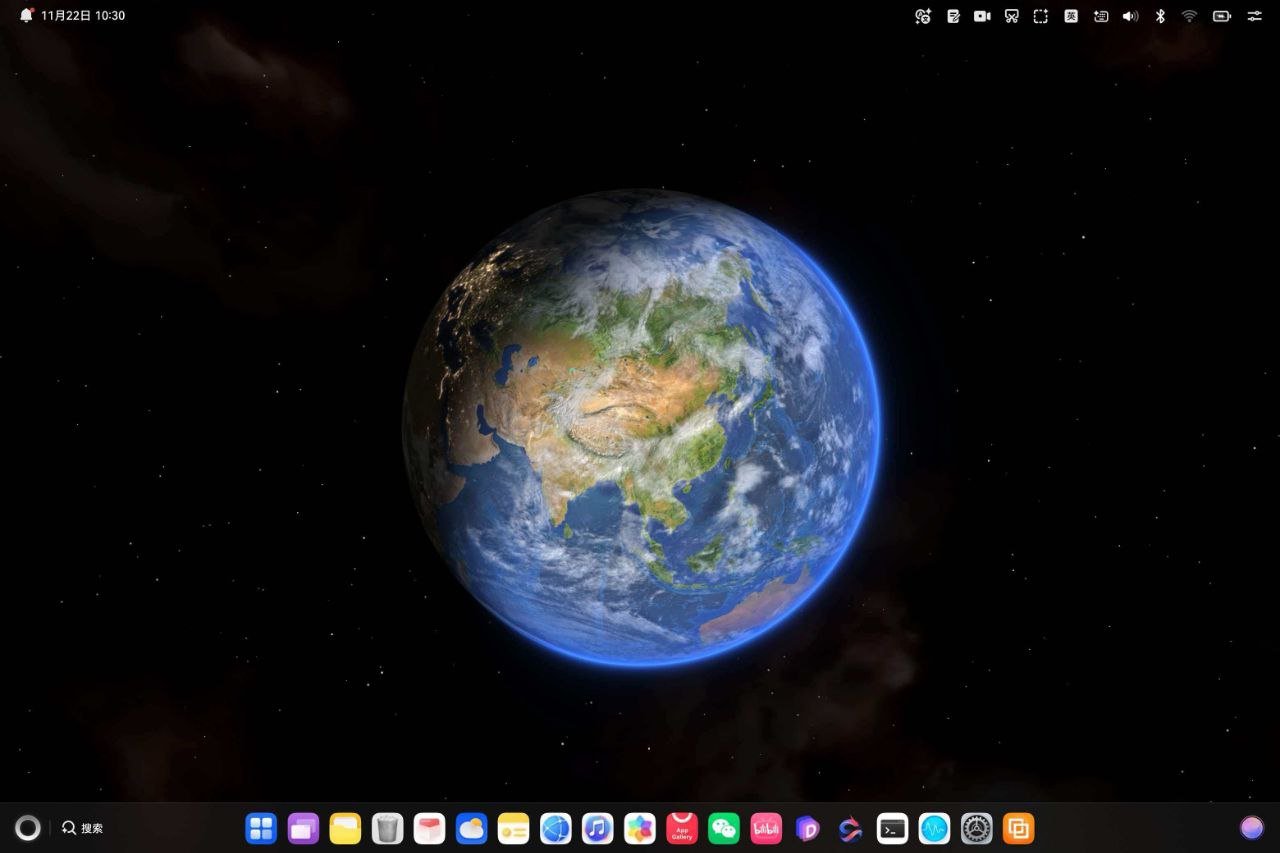
Task: Expand the battery status menu
Action: point(1221,16)
